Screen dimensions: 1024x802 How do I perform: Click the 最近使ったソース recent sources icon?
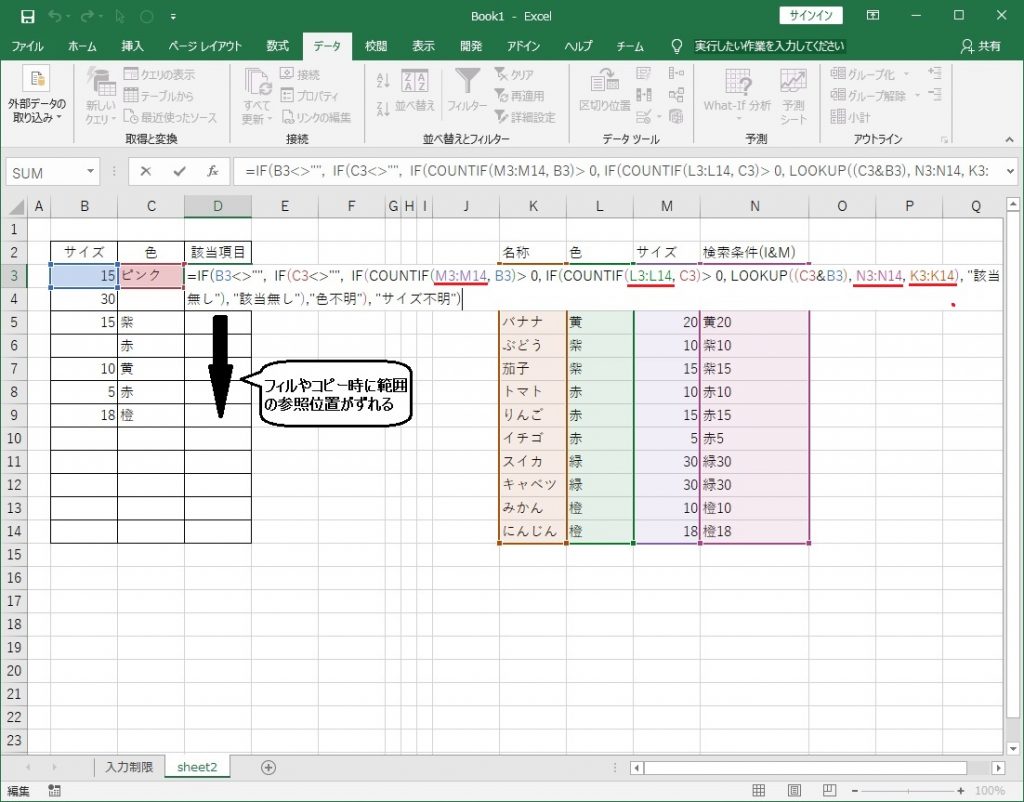[x=131, y=117]
